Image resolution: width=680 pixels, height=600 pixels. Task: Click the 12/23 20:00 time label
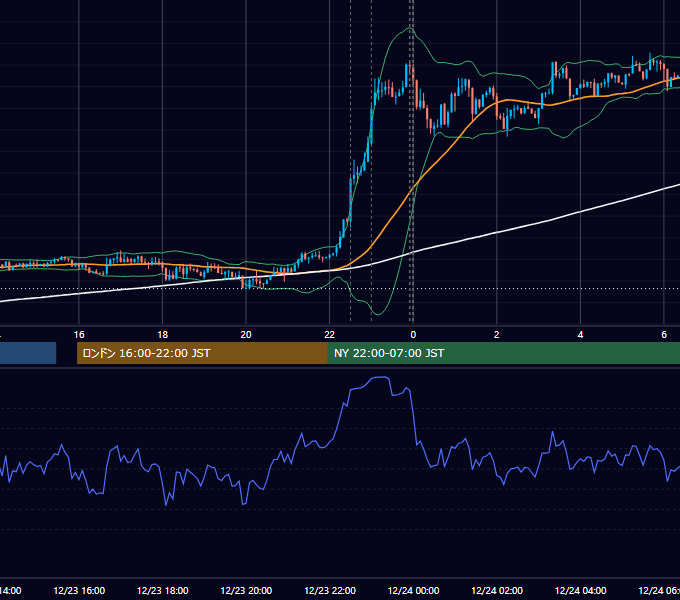tap(246, 590)
